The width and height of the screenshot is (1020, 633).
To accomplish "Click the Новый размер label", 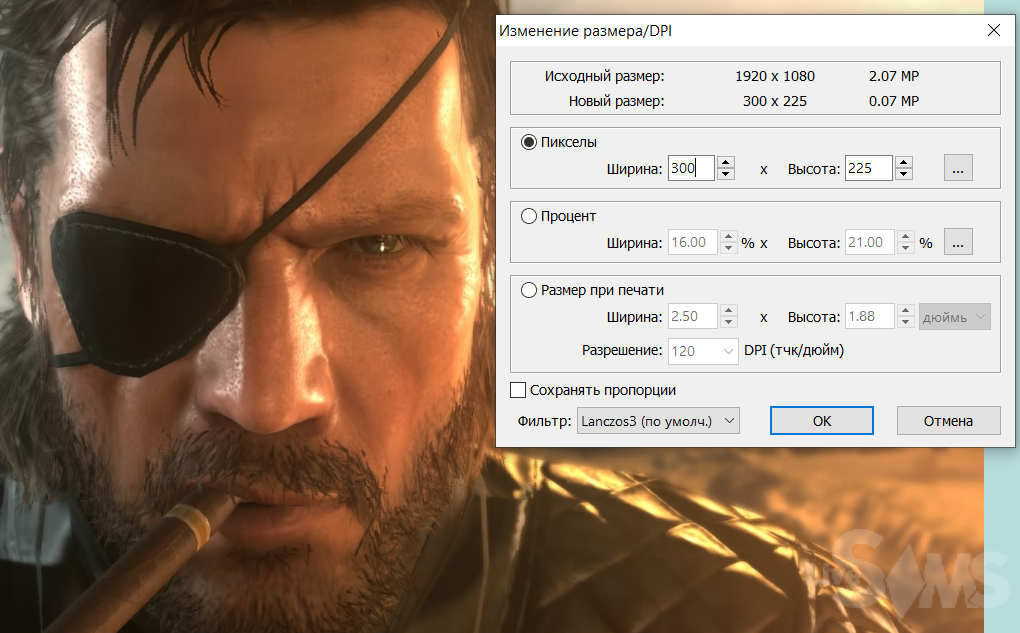I will pyautogui.click(x=617, y=101).
